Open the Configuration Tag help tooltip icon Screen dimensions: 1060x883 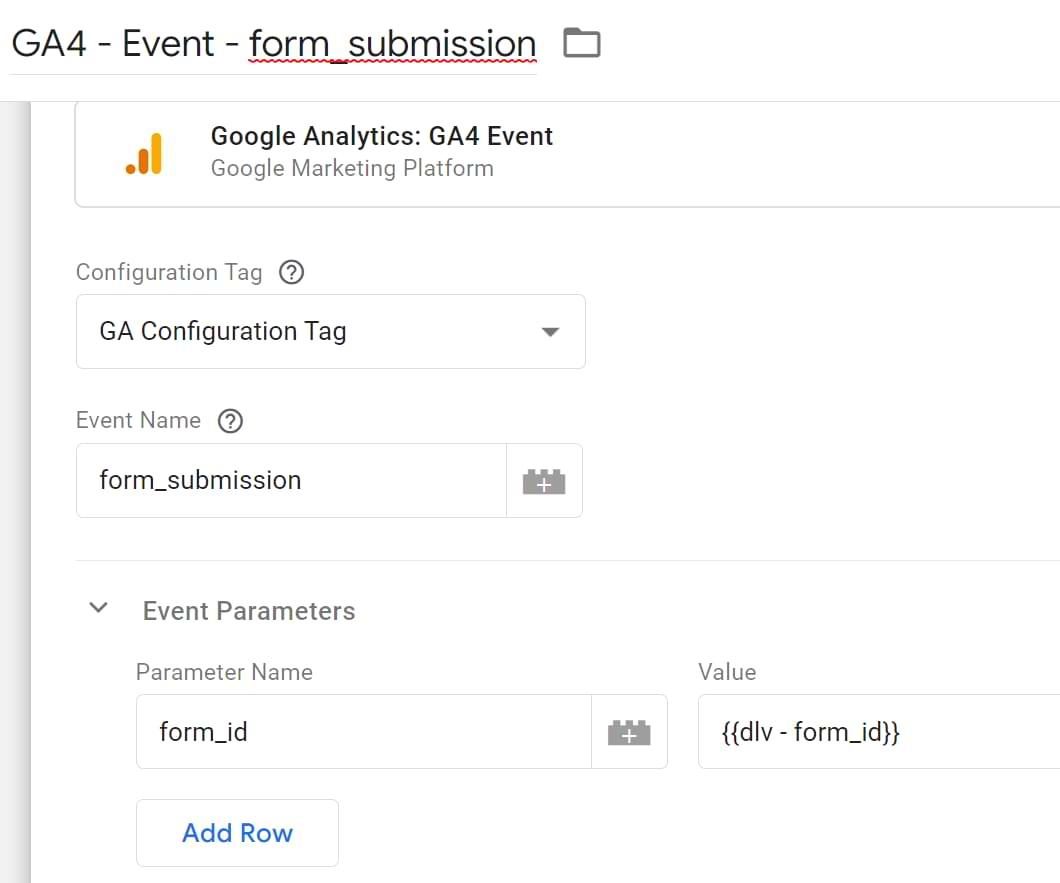coord(291,272)
